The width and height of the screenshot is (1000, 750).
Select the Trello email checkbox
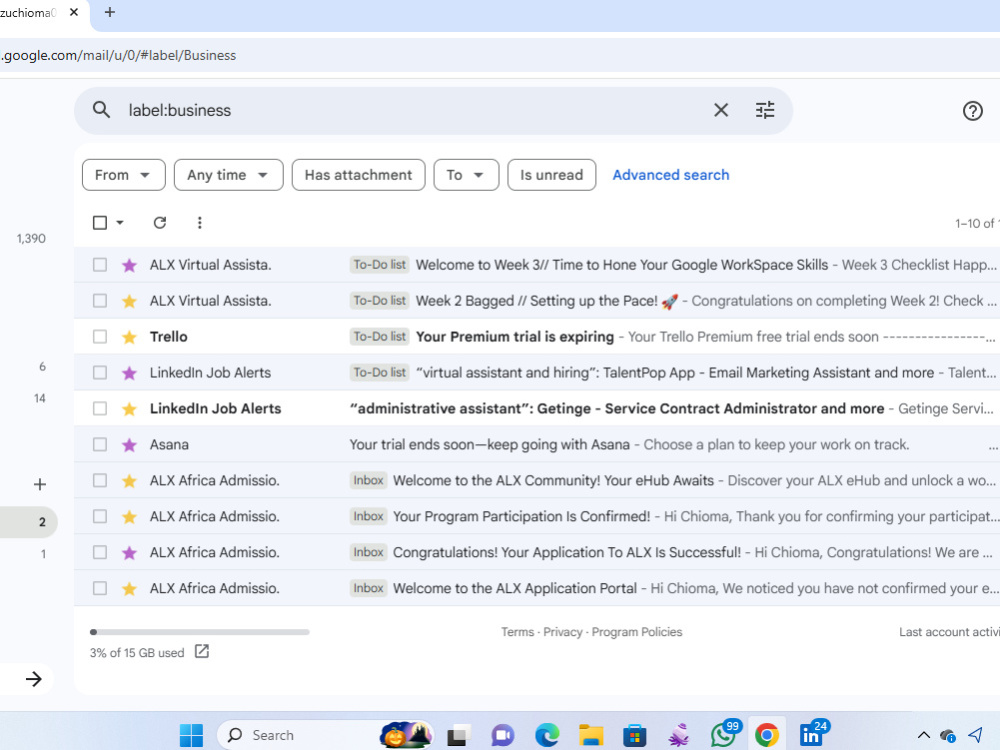point(99,337)
